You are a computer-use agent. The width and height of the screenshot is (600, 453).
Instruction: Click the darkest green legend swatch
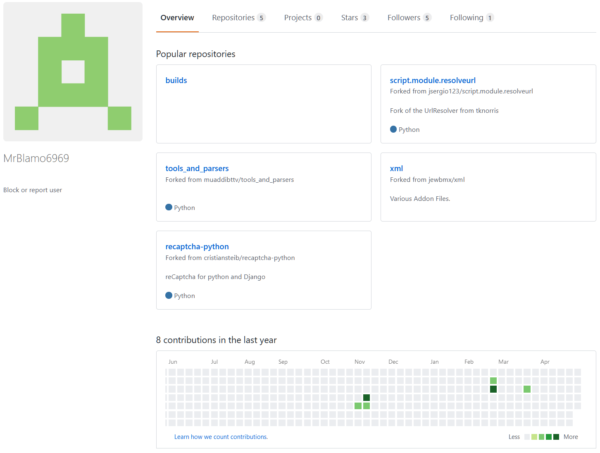coord(556,437)
